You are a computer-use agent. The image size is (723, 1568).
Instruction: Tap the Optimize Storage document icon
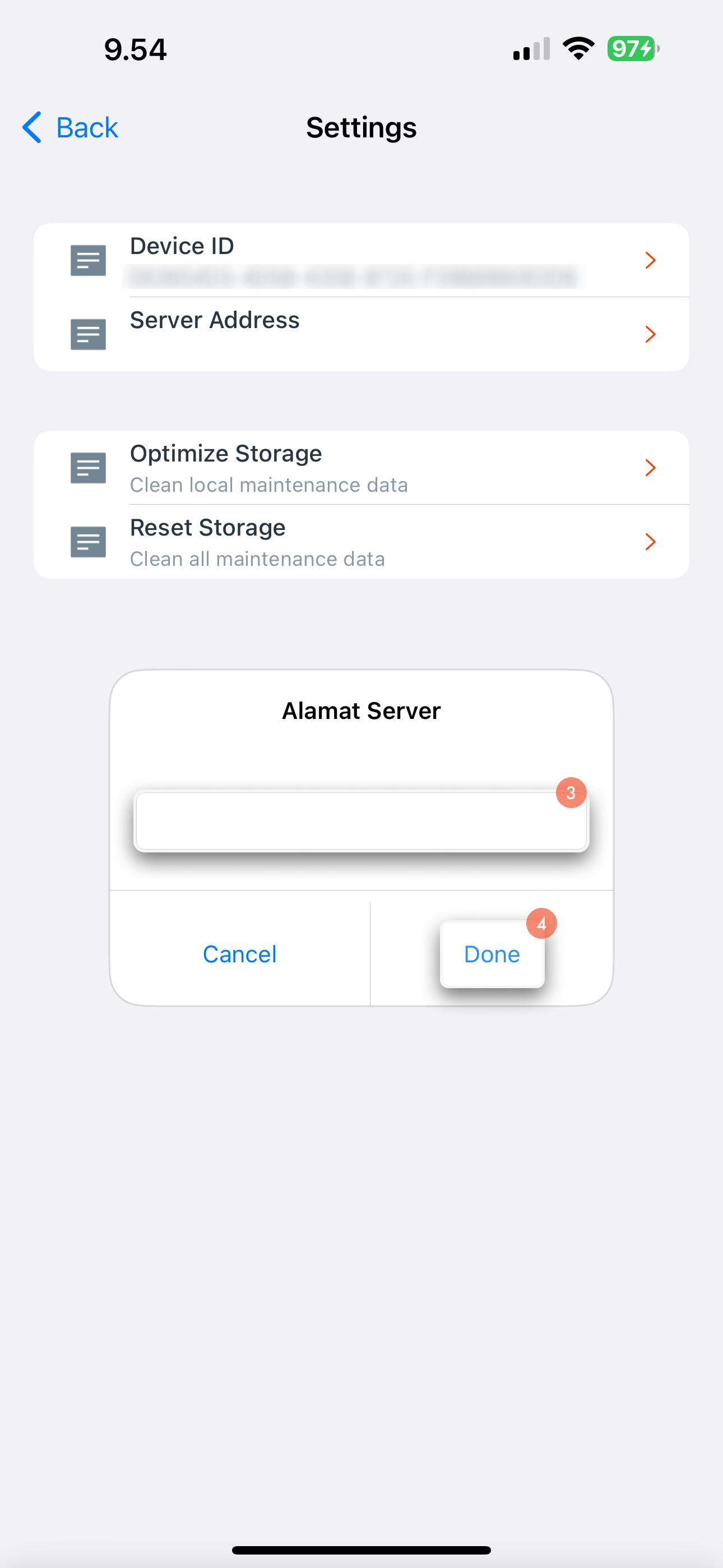pyautogui.click(x=88, y=468)
